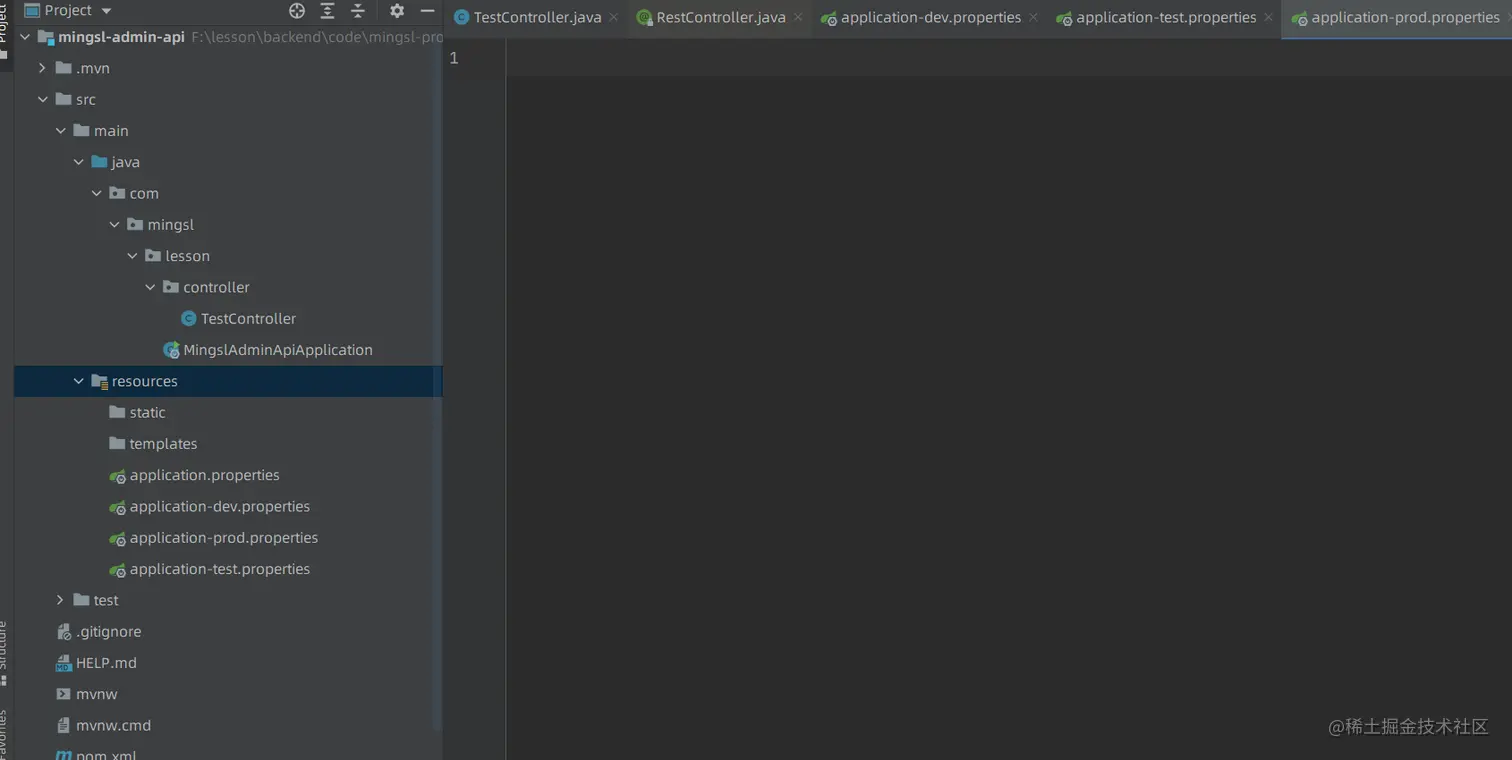Click the Collapse All icon in Project panel
The image size is (1512, 760).
358,11
